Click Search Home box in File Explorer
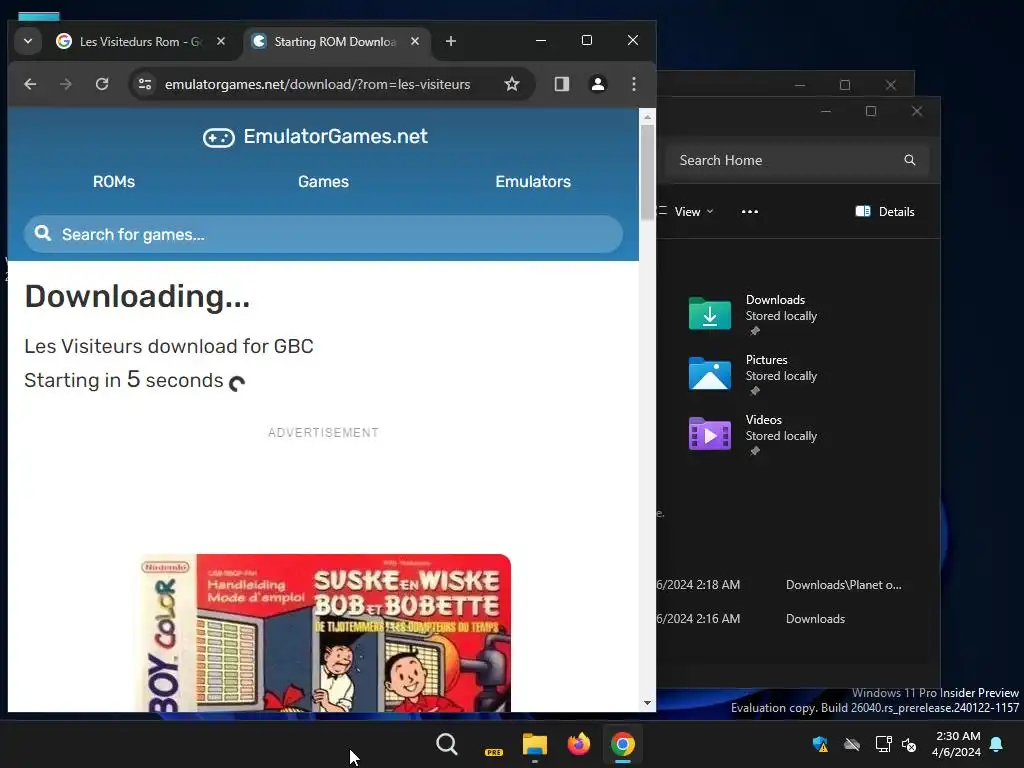 click(797, 160)
